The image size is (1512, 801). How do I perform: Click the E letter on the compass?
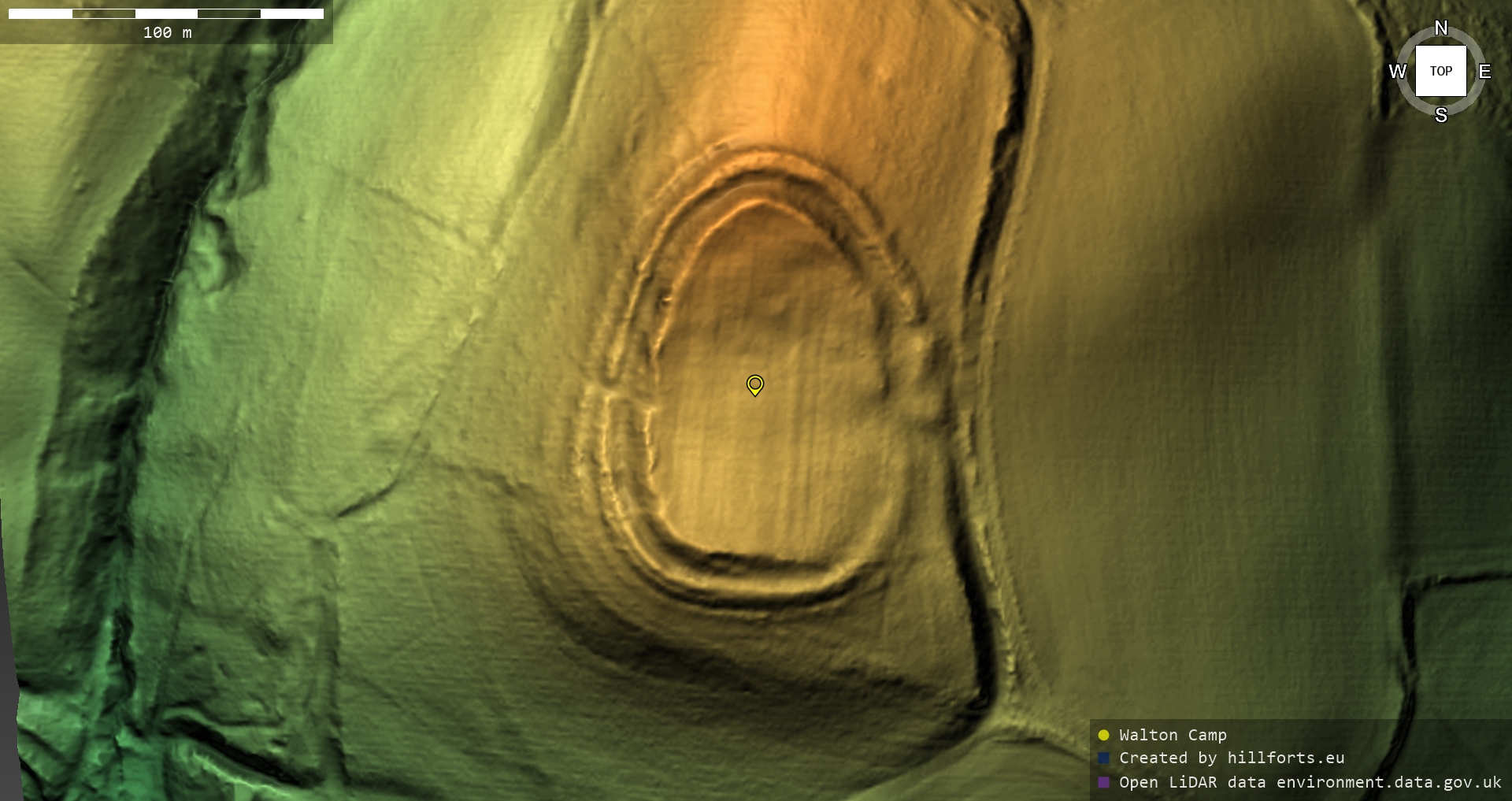click(1484, 72)
